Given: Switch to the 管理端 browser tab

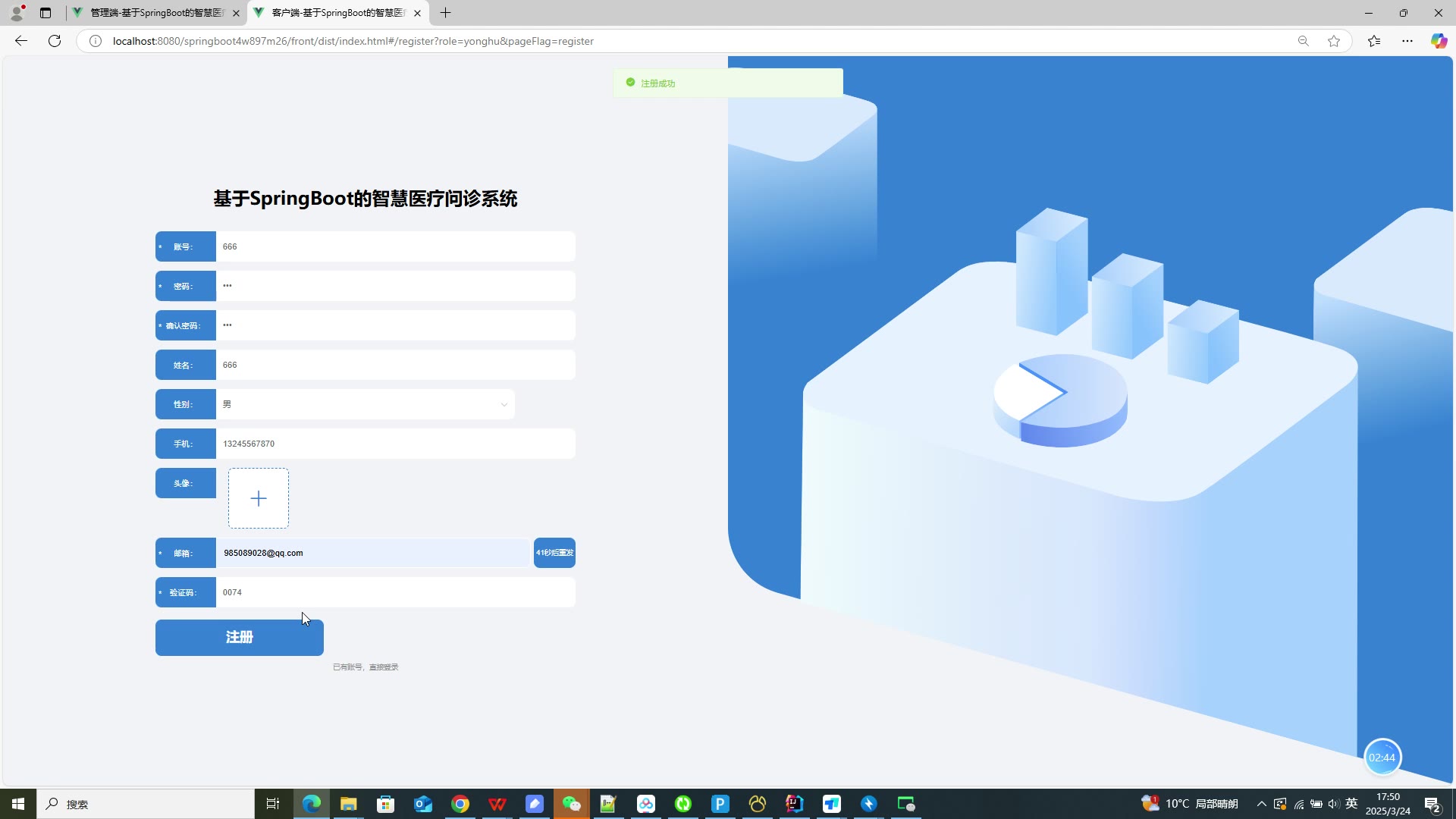Looking at the screenshot, I should coord(156,13).
